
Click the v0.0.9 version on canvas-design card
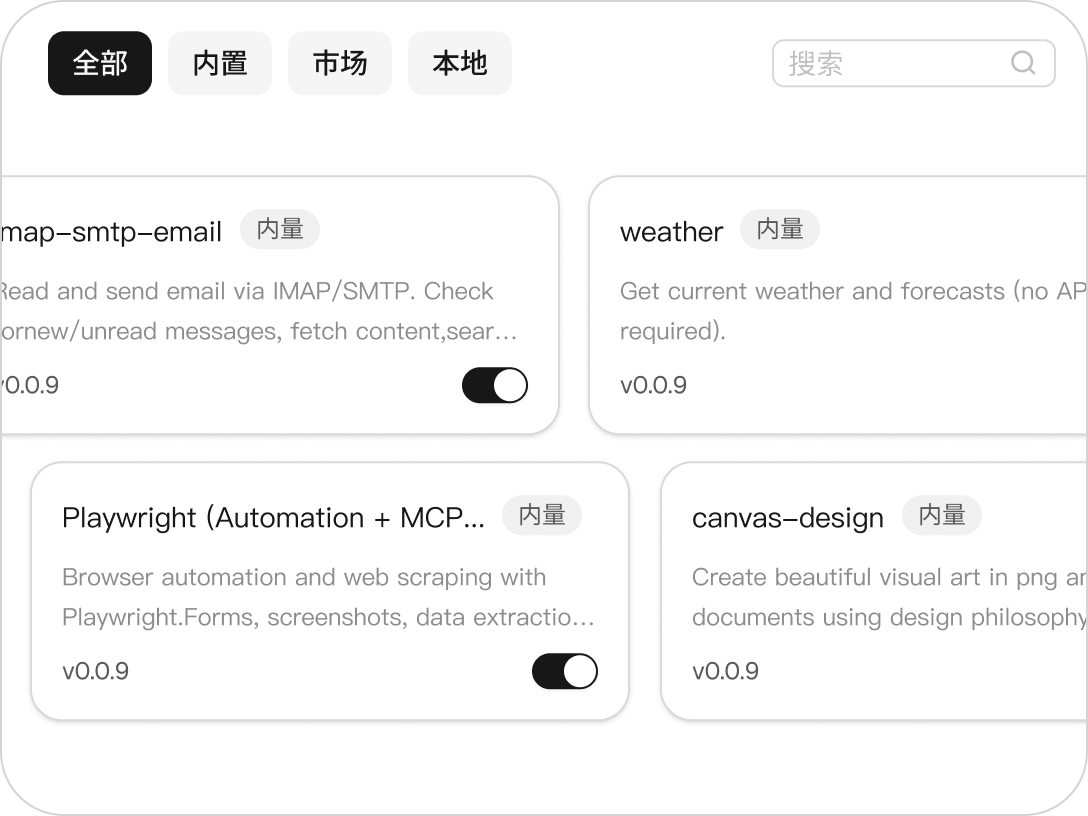click(x=725, y=671)
